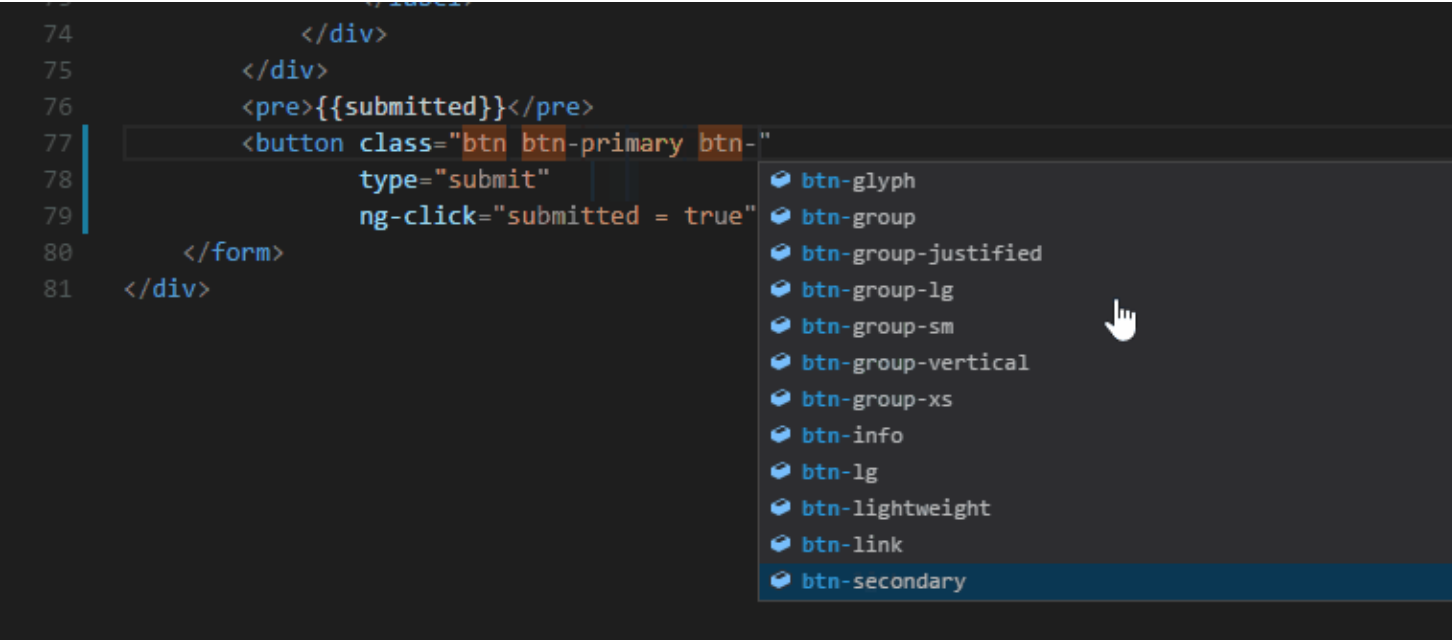The height and width of the screenshot is (640, 1452).
Task: Click the class icon beside btn-secondary
Action: pyautogui.click(x=779, y=580)
